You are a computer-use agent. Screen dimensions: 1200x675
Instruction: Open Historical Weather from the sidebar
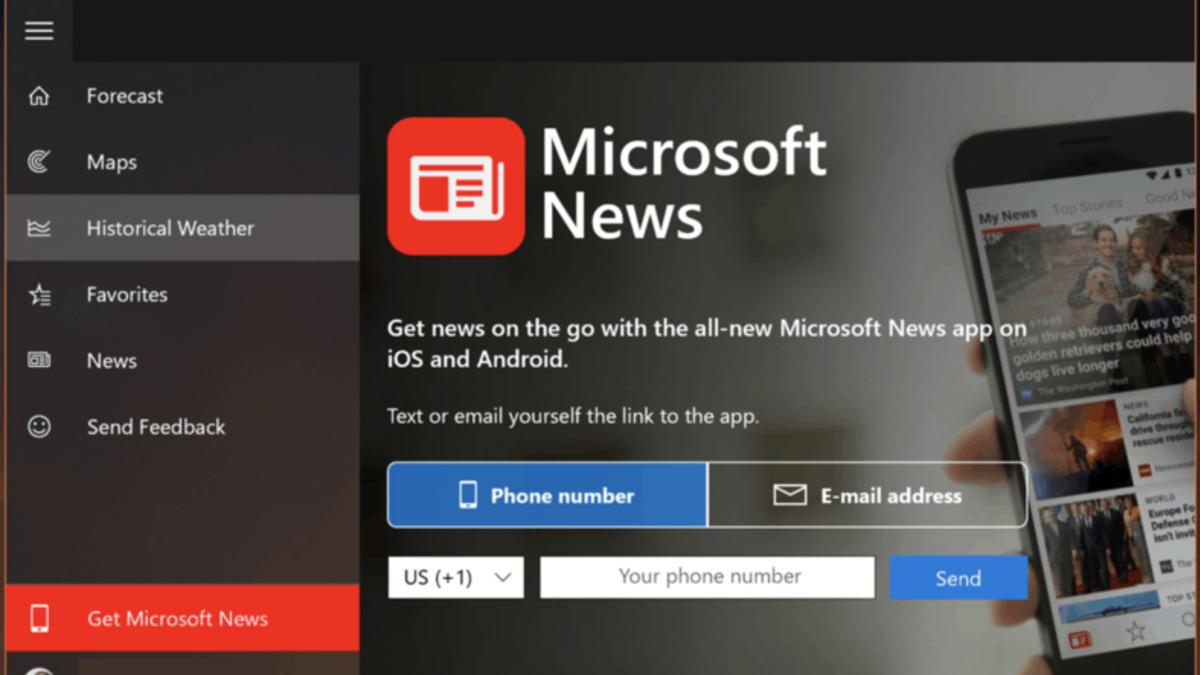(170, 228)
